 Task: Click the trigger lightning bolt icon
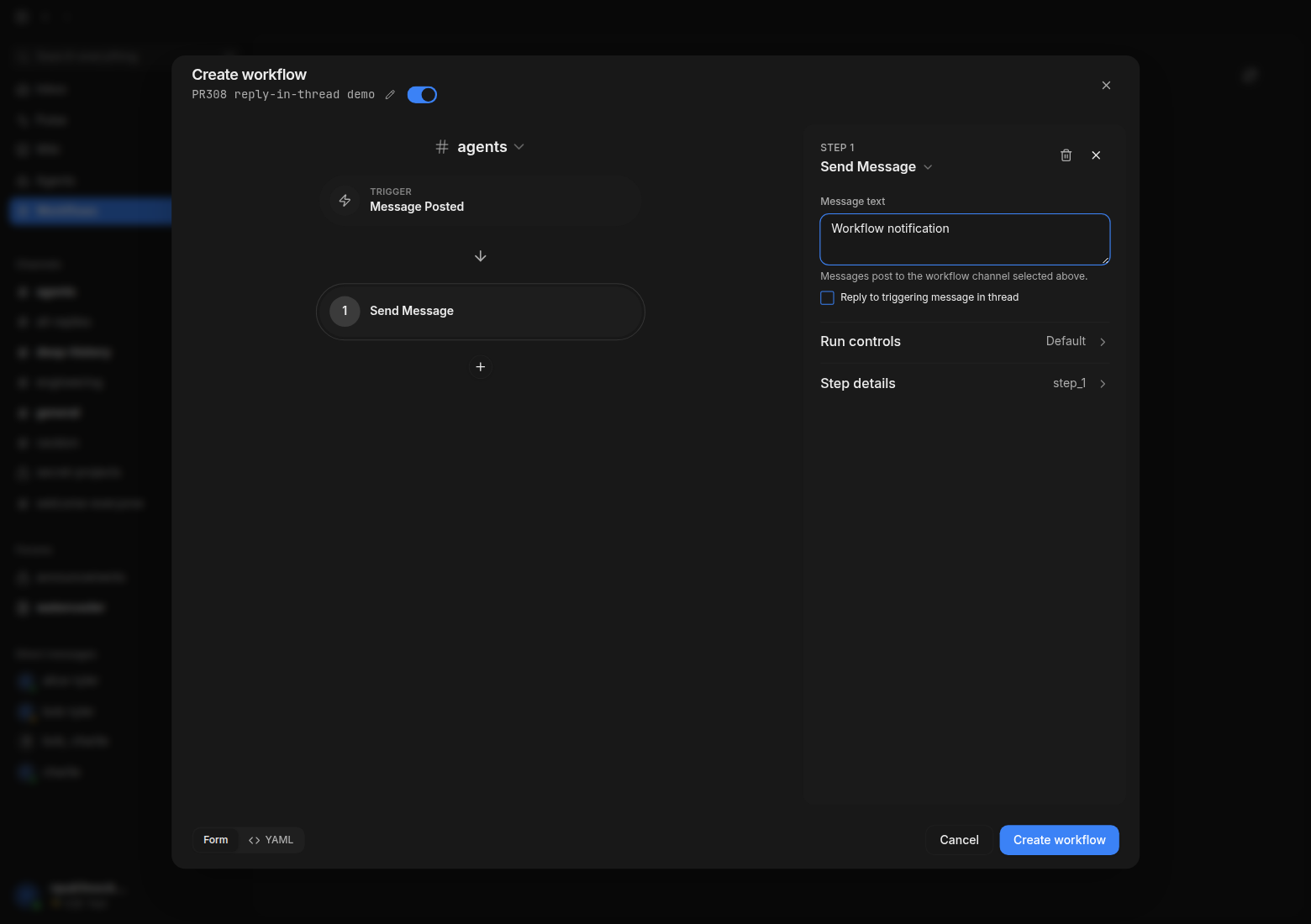pyautogui.click(x=345, y=201)
